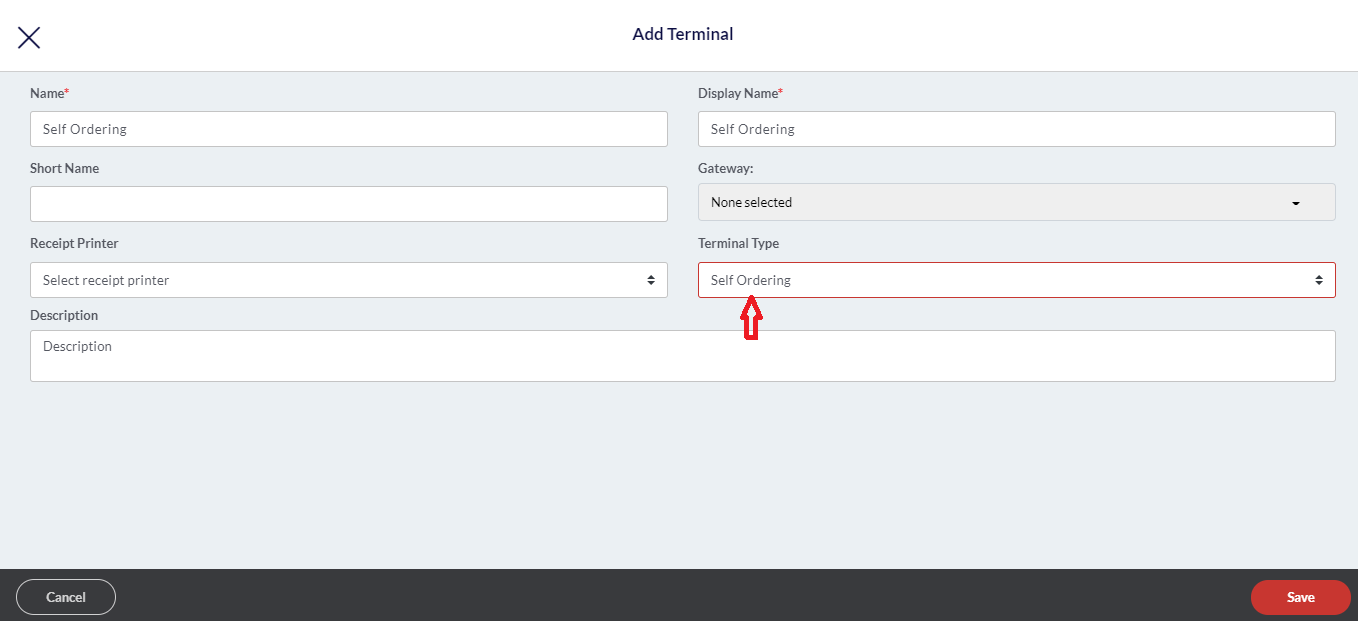This screenshot has height=621, width=1358.
Task: Close the Add Terminal form using X
Action: 29,37
